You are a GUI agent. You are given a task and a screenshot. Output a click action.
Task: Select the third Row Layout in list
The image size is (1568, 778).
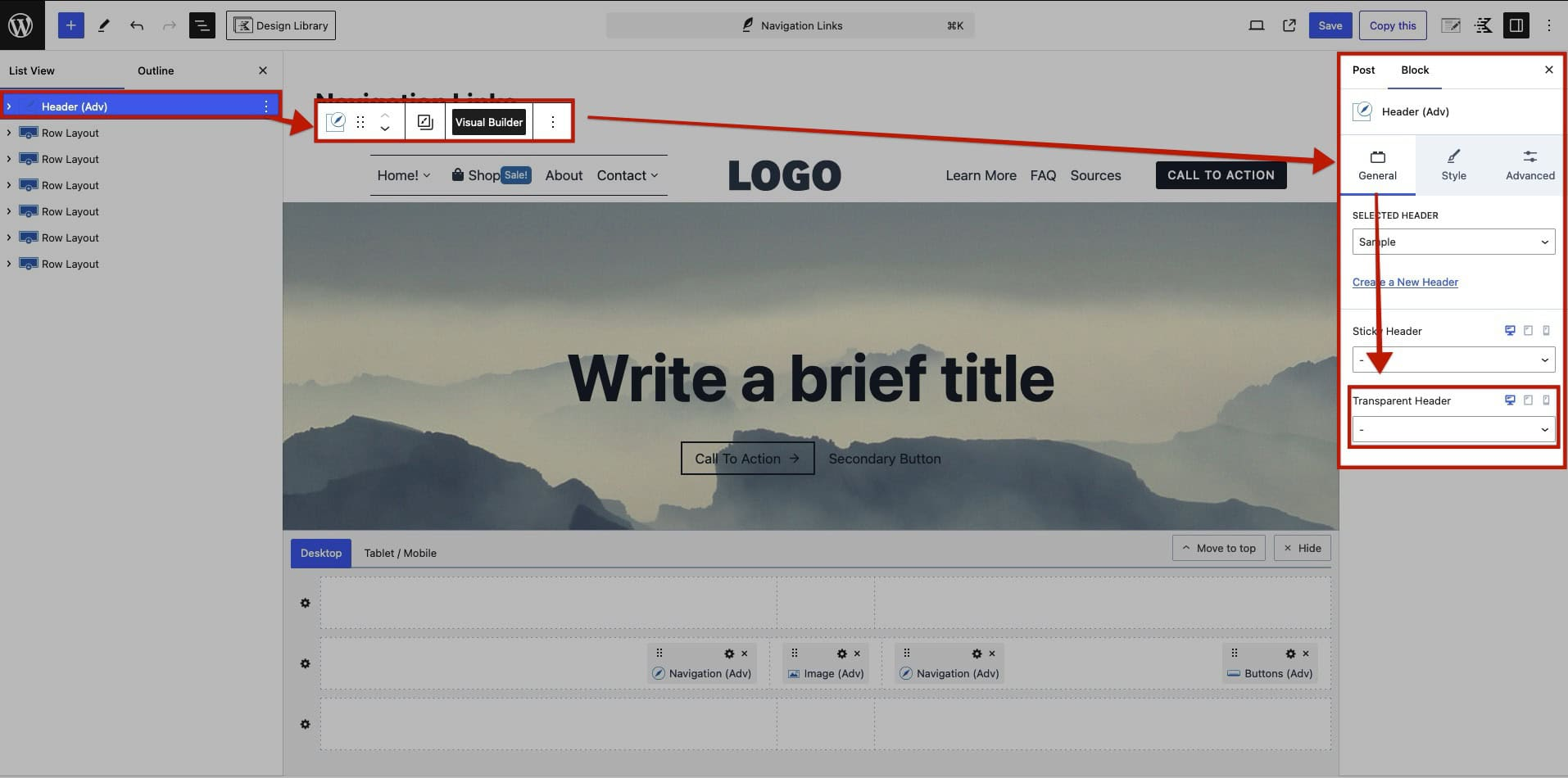(x=70, y=185)
